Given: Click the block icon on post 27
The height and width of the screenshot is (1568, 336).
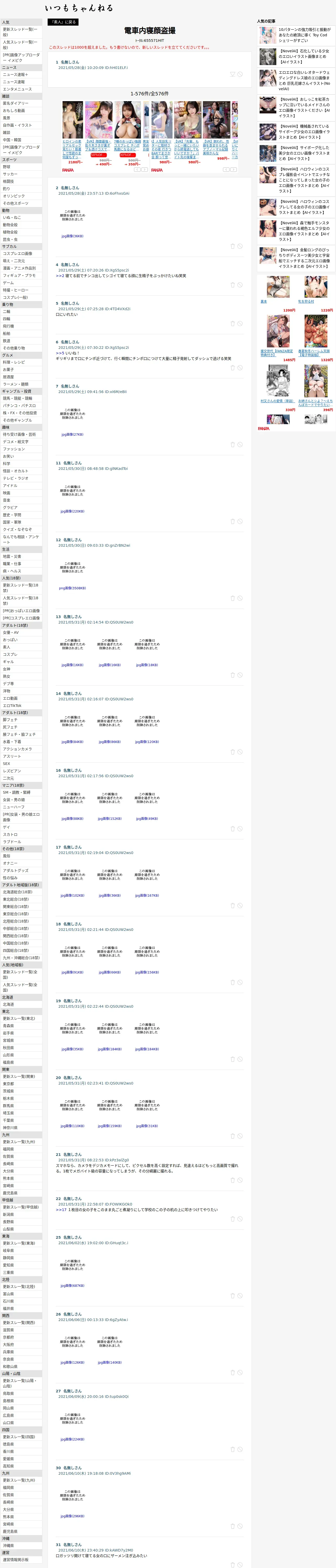Looking at the screenshot, I should point(240,1449).
